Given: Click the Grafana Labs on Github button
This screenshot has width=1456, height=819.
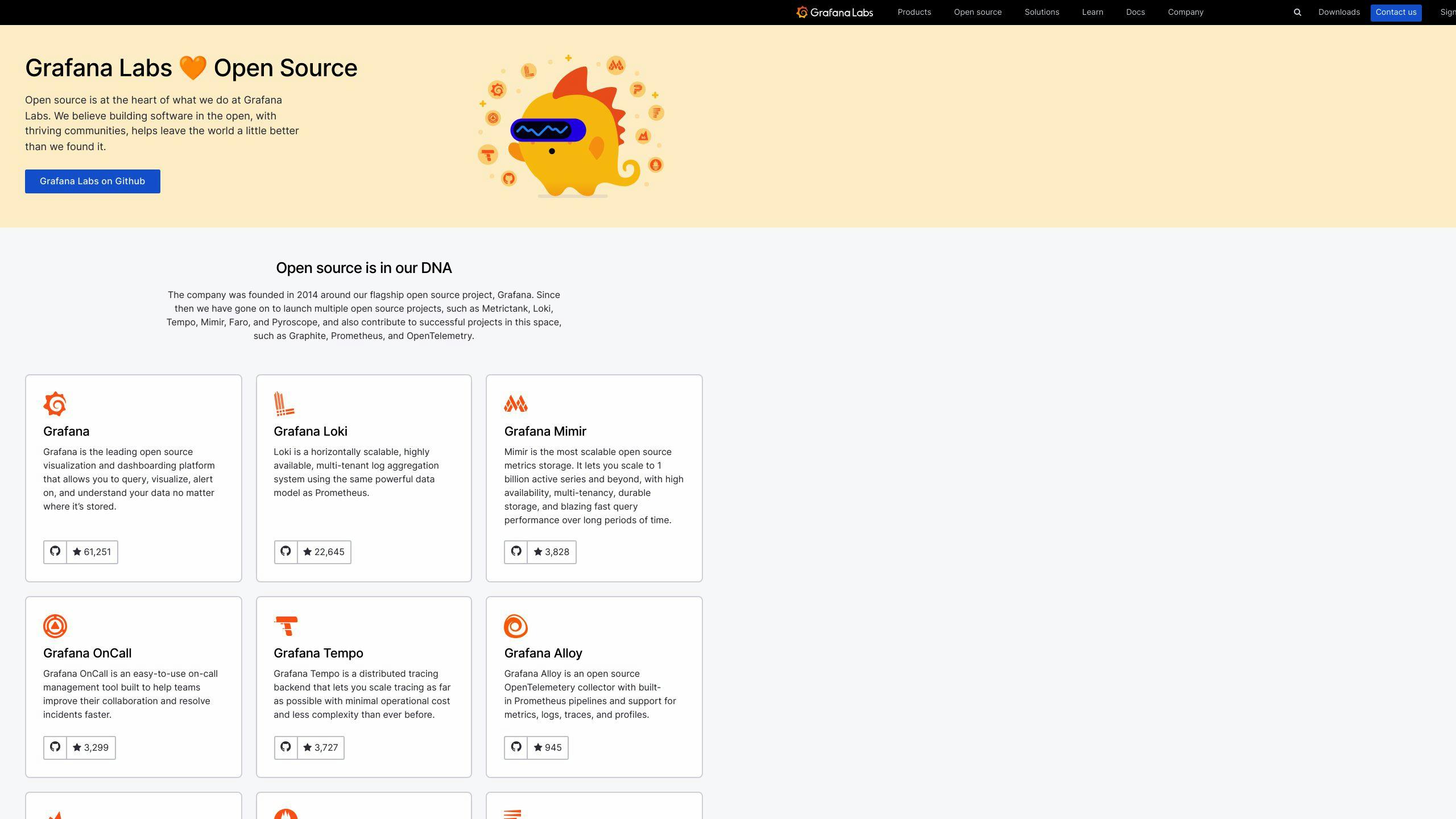Looking at the screenshot, I should [x=92, y=181].
